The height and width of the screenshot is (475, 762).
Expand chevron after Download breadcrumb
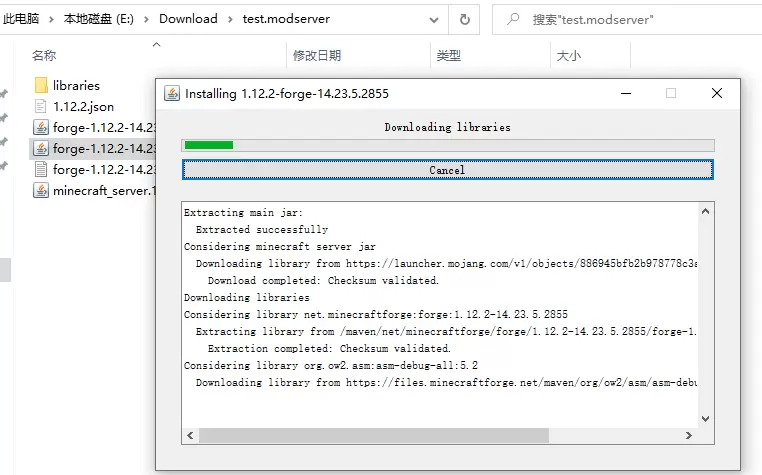point(230,20)
